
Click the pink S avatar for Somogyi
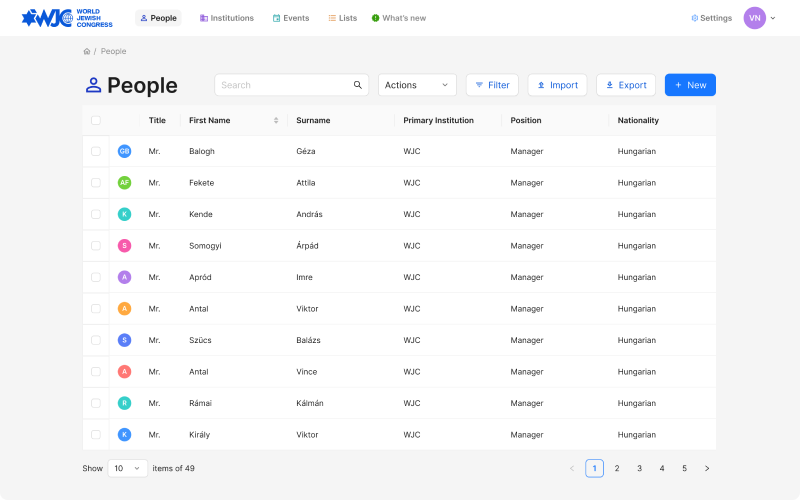coord(124,246)
